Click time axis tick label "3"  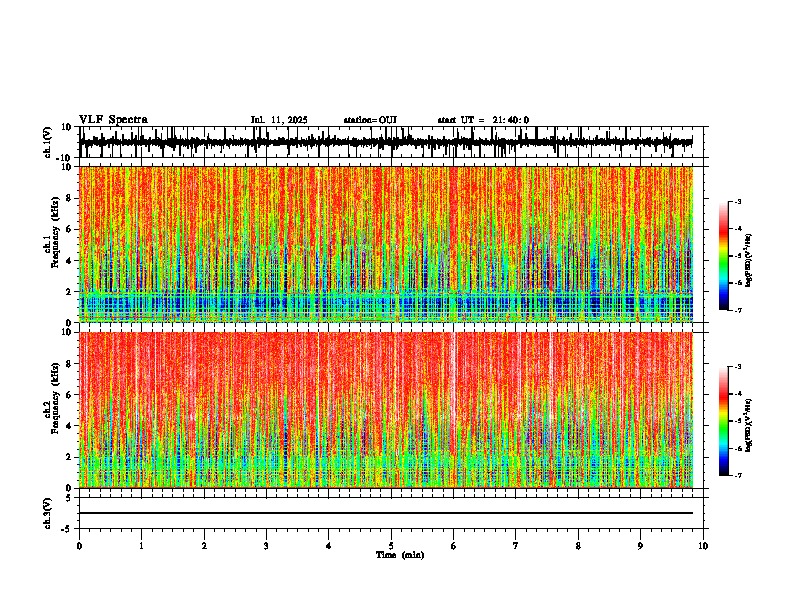[x=266, y=546]
